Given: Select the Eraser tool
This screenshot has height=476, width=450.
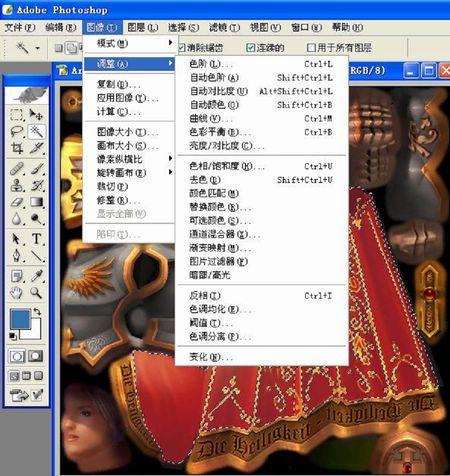Looking at the screenshot, I should 16,202.
